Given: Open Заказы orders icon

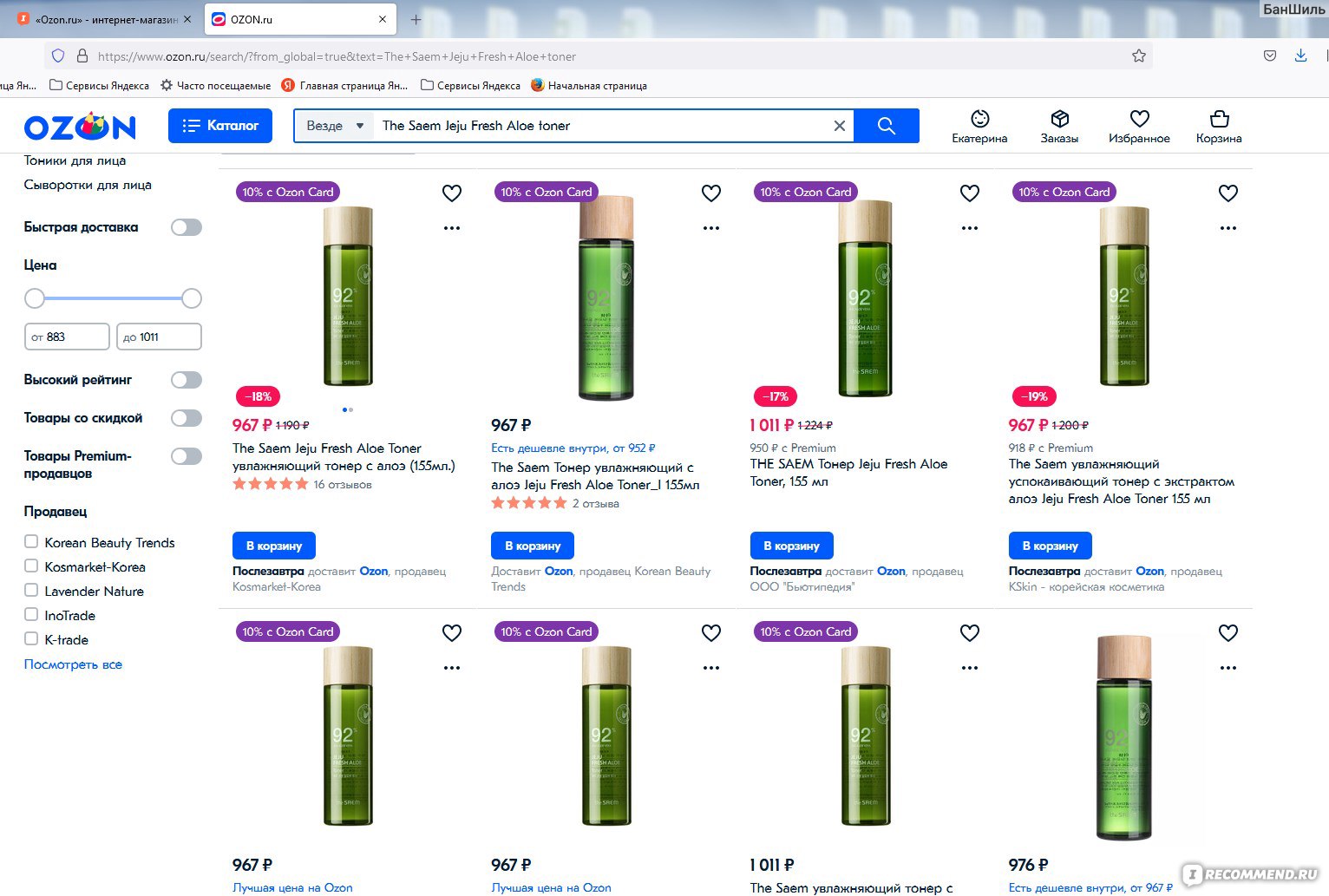Looking at the screenshot, I should pos(1059,127).
